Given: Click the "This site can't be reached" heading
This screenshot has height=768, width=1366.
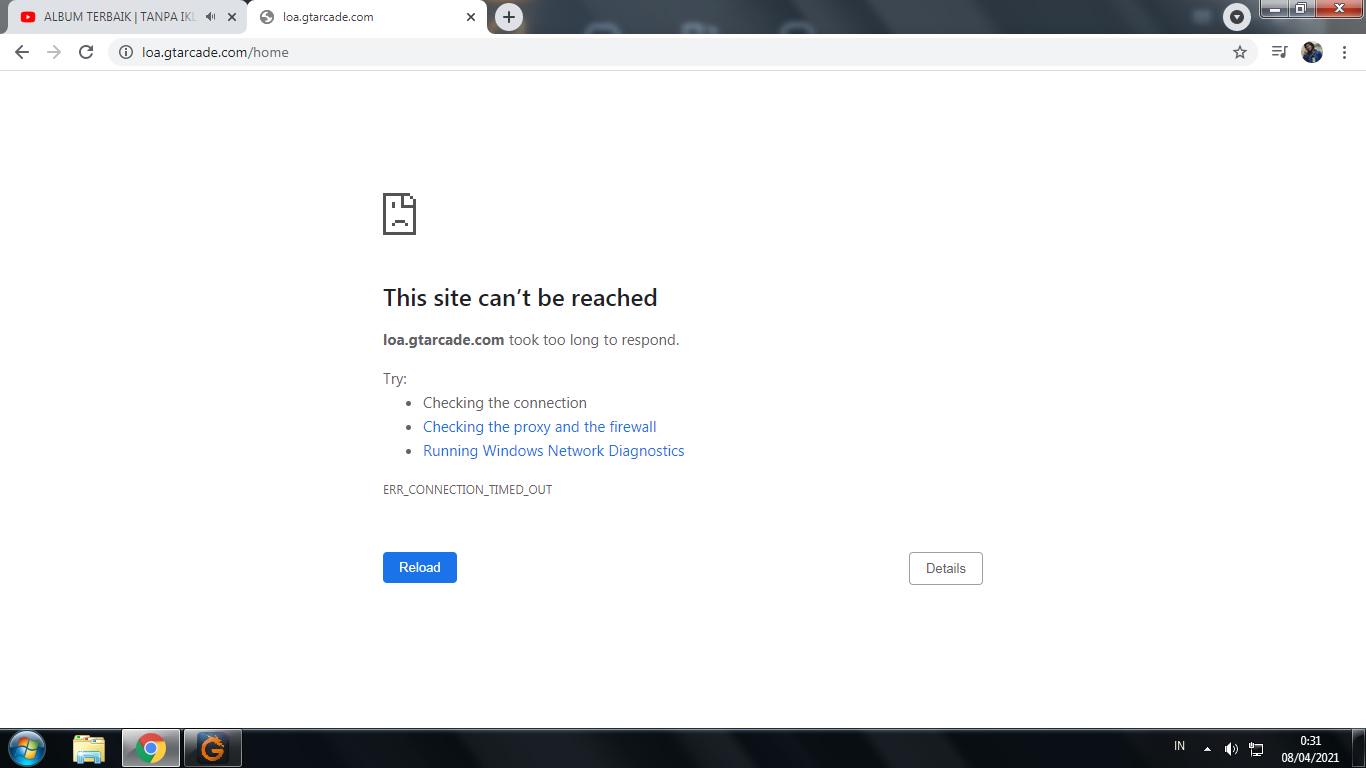Looking at the screenshot, I should tap(520, 298).
